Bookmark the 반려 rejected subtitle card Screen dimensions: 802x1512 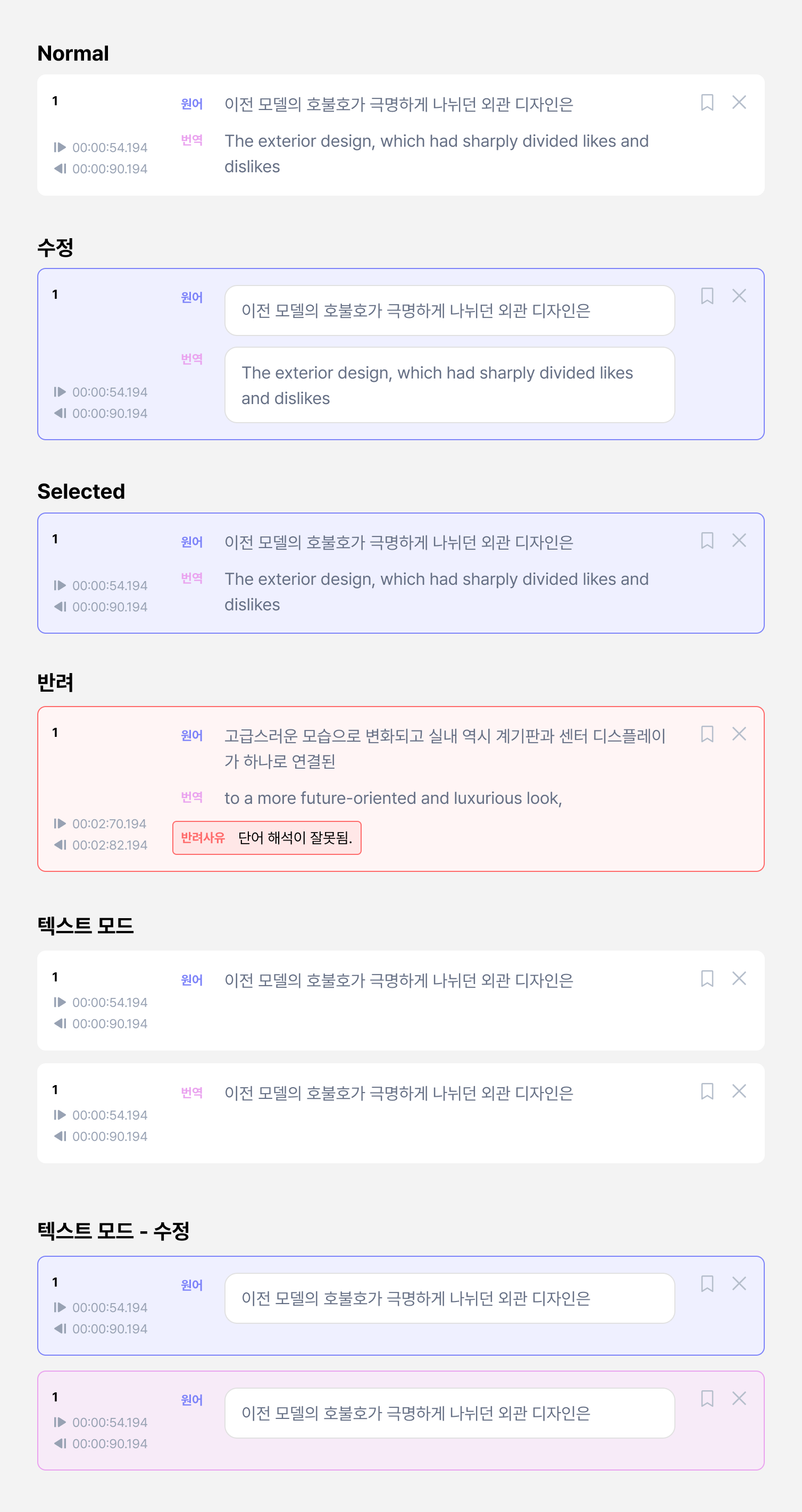point(707,734)
